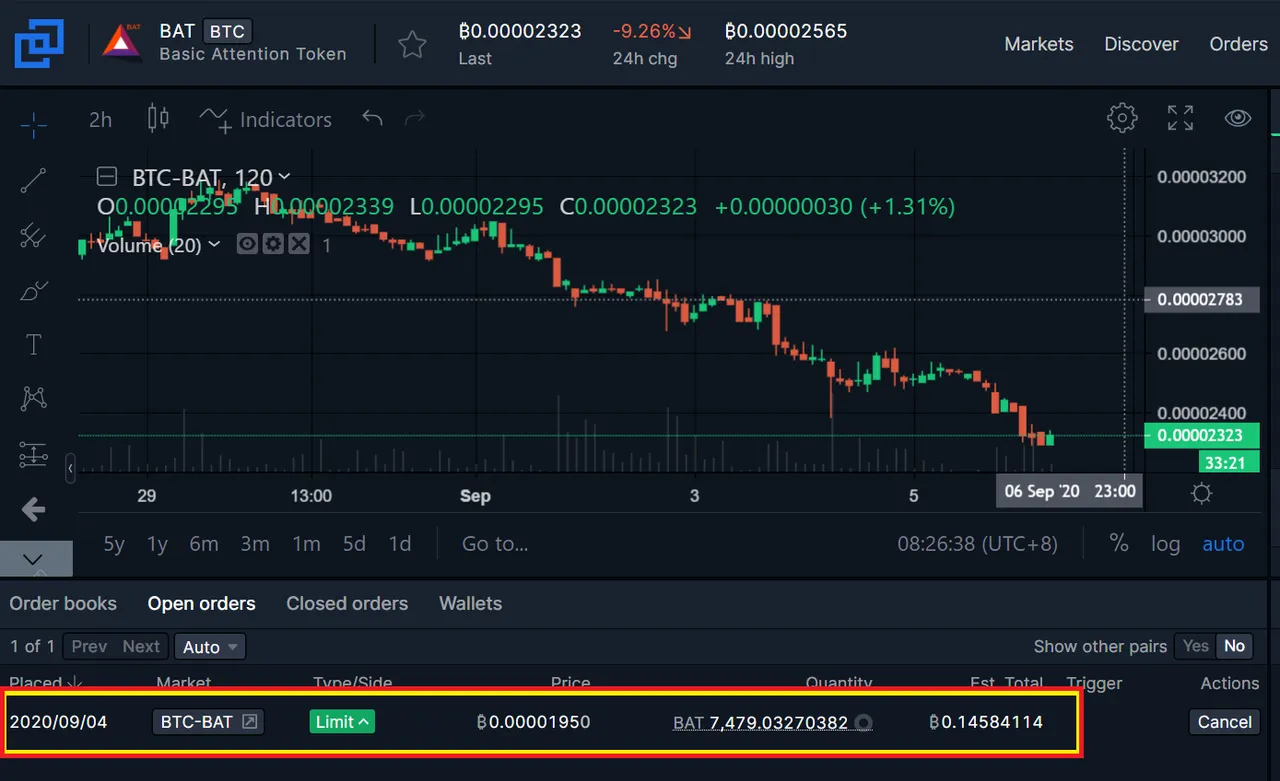Set chart range to 6m
The height and width of the screenshot is (781, 1280).
(204, 544)
